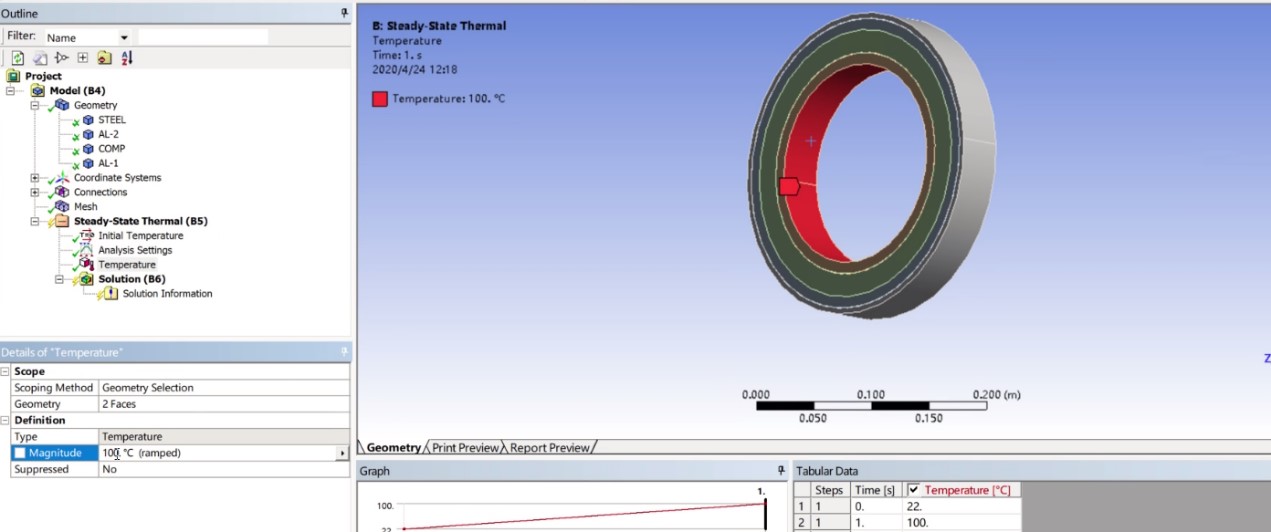Click the tabular cell with temperature 100.
Image resolution: width=1271 pixels, height=532 pixels.
[x=962, y=523]
